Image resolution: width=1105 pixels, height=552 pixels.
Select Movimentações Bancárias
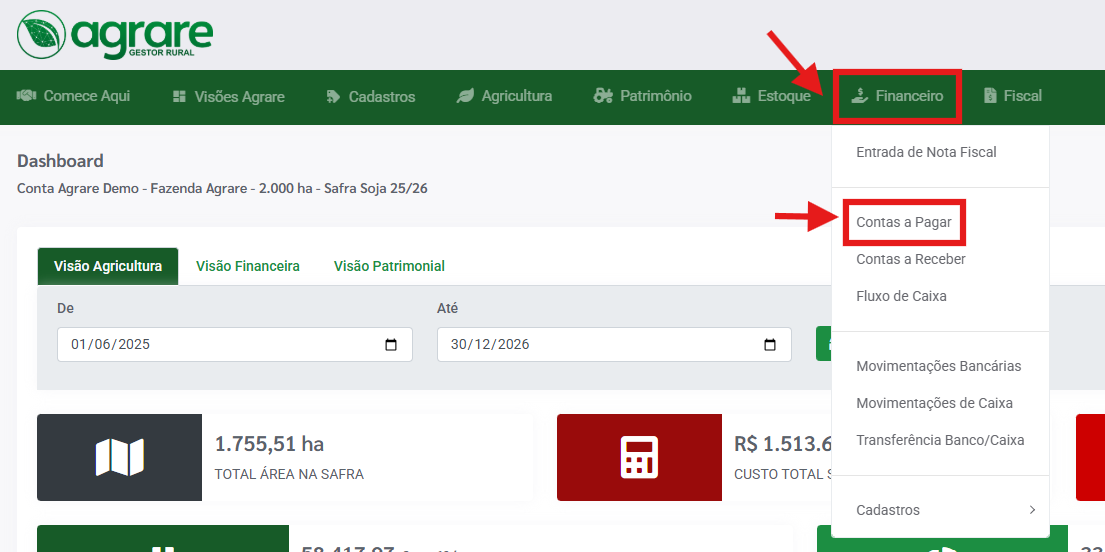tap(940, 367)
